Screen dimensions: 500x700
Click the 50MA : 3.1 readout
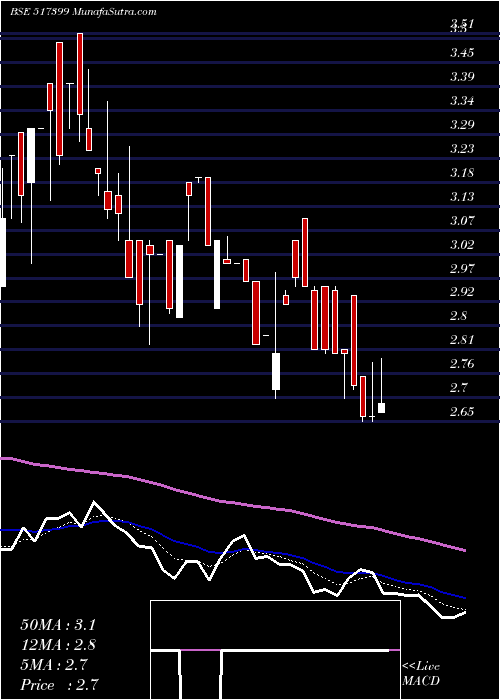point(58,625)
